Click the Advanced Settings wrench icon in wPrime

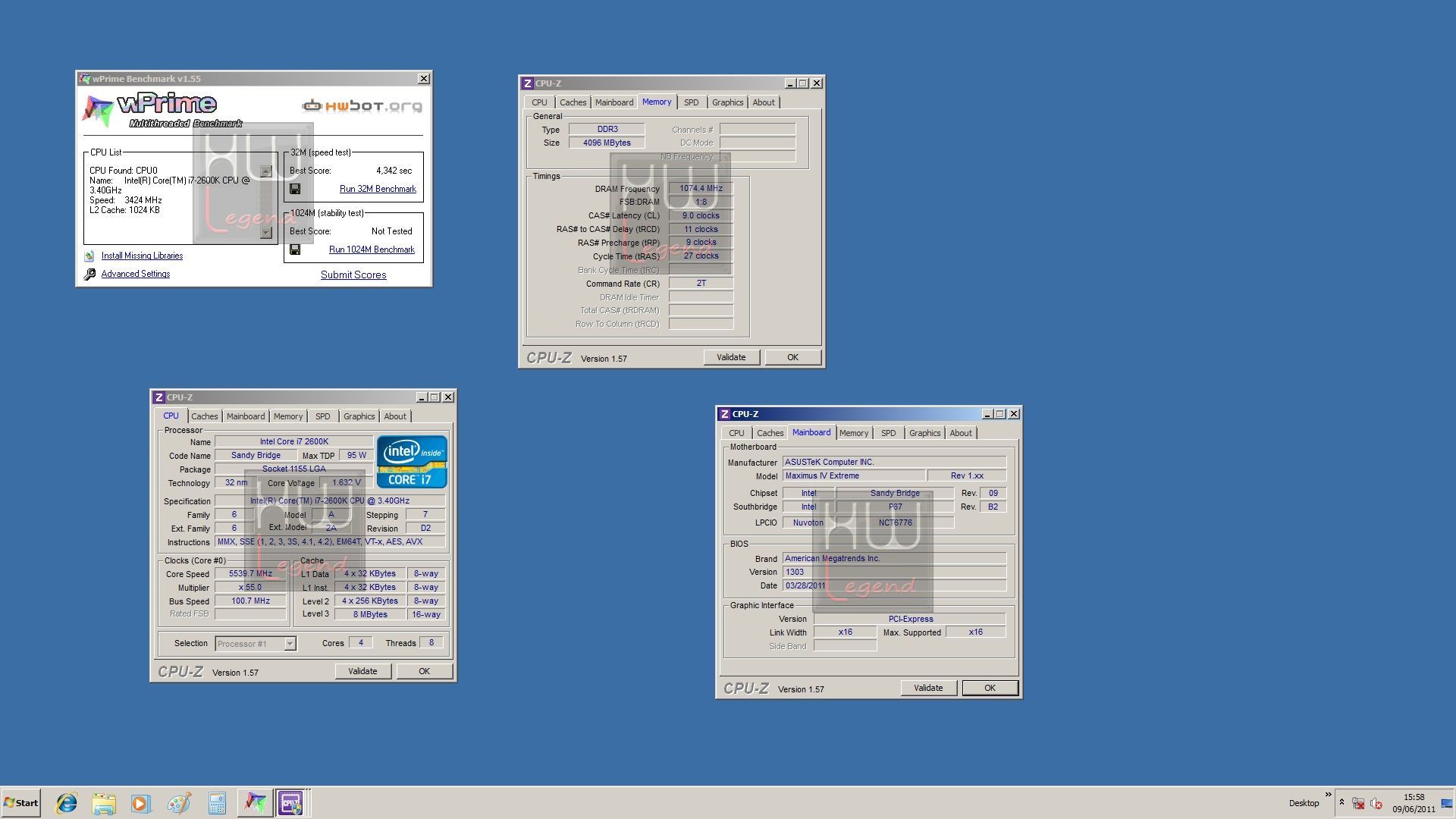89,275
